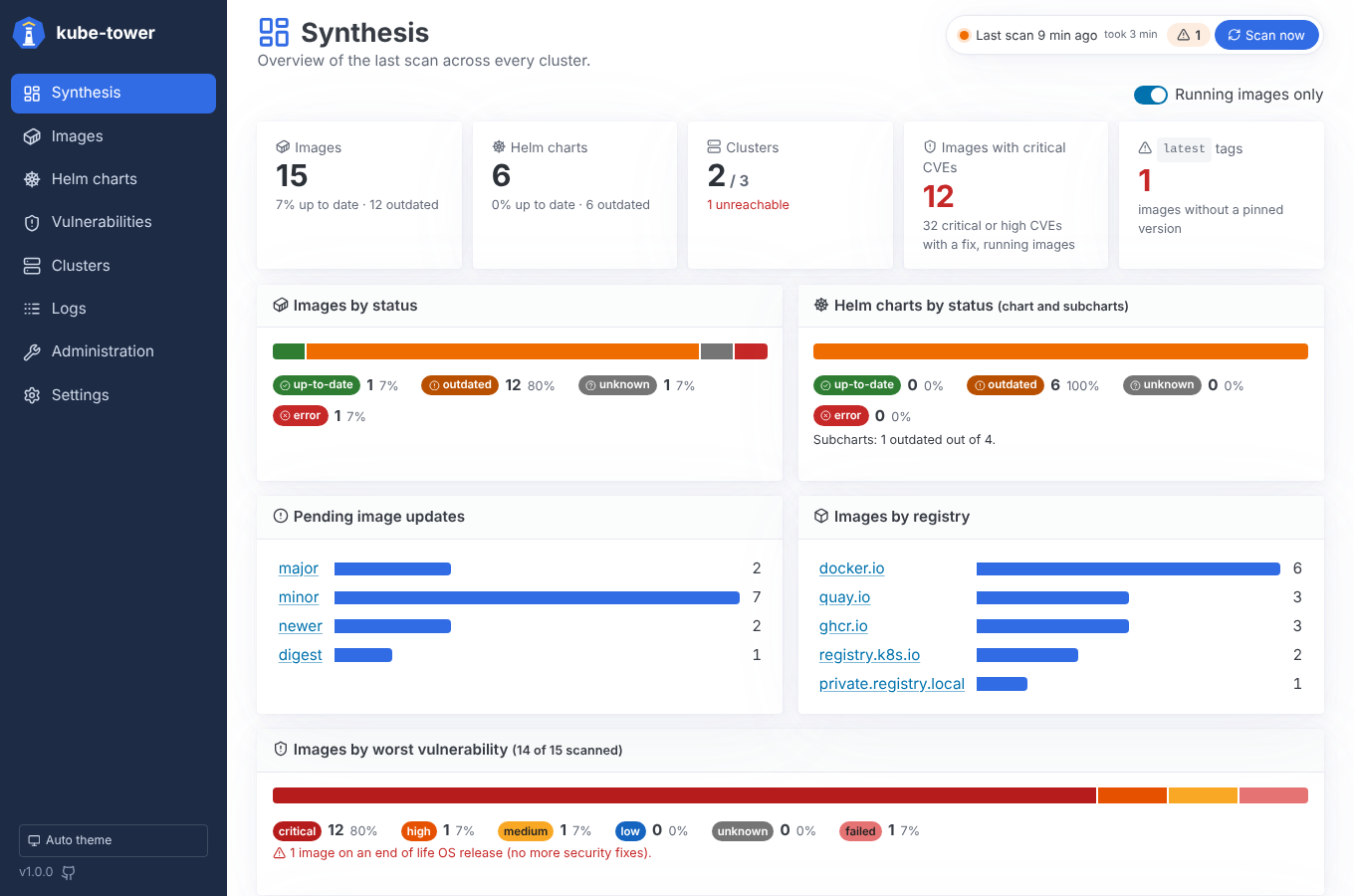The image size is (1354, 896).
Task: Open the minor pending updates link
Action: pyautogui.click(x=299, y=597)
